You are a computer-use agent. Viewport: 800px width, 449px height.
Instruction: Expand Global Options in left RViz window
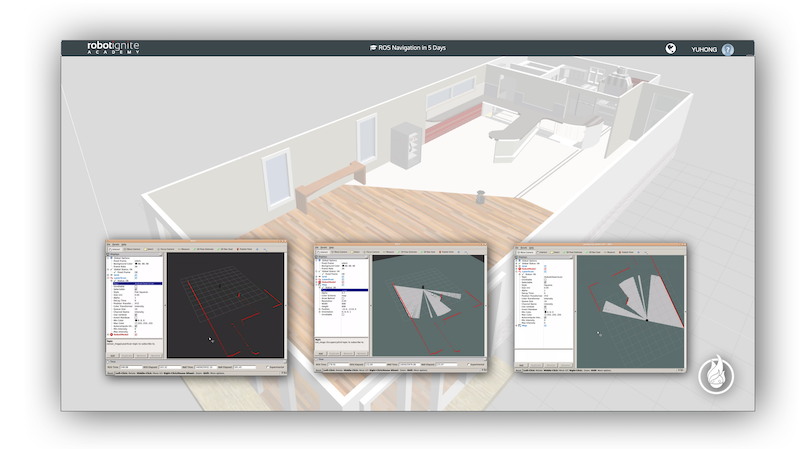pos(108,258)
